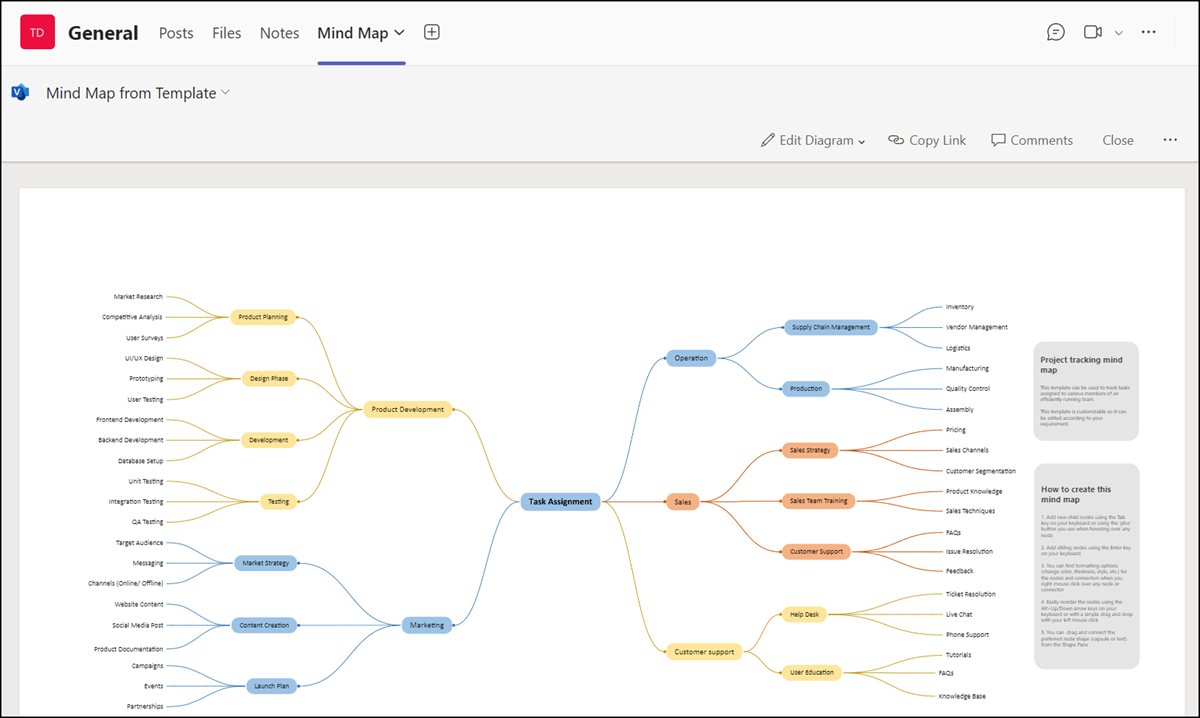This screenshot has height=718, width=1200.
Task: Select the orange Sales node
Action: [x=683, y=502]
